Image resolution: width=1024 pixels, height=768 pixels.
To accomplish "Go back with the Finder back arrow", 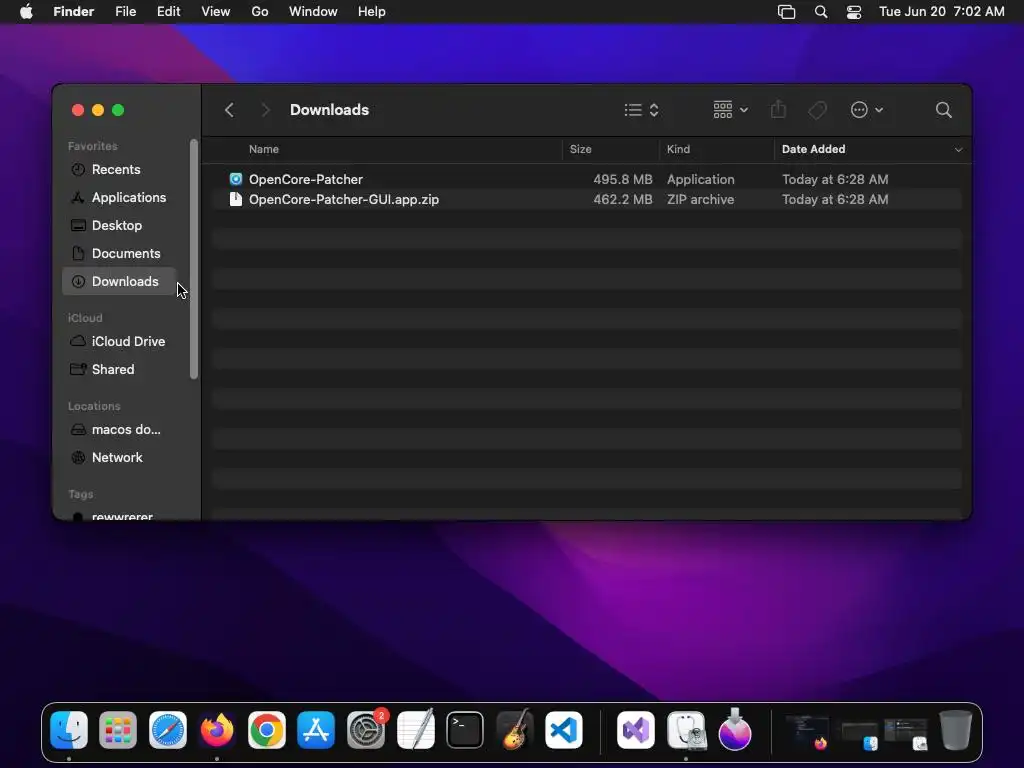I will (229, 110).
